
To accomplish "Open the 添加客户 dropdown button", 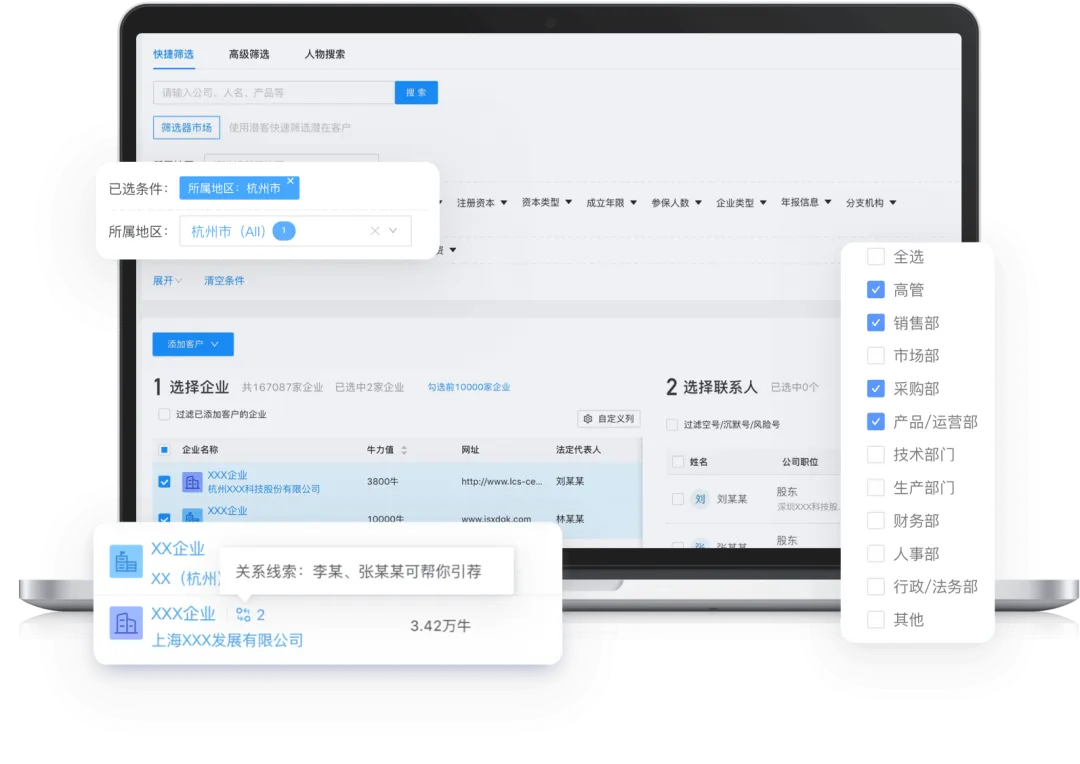I will pos(193,344).
